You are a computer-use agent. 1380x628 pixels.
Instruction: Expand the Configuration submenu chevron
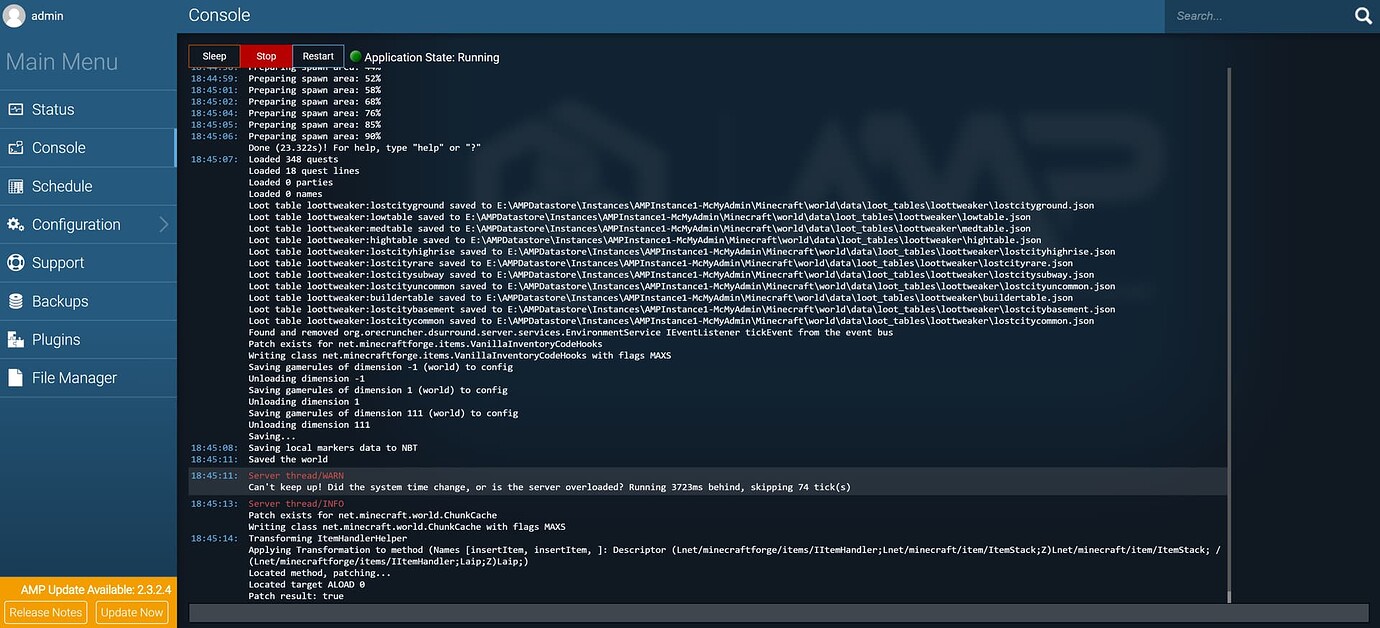click(x=164, y=225)
